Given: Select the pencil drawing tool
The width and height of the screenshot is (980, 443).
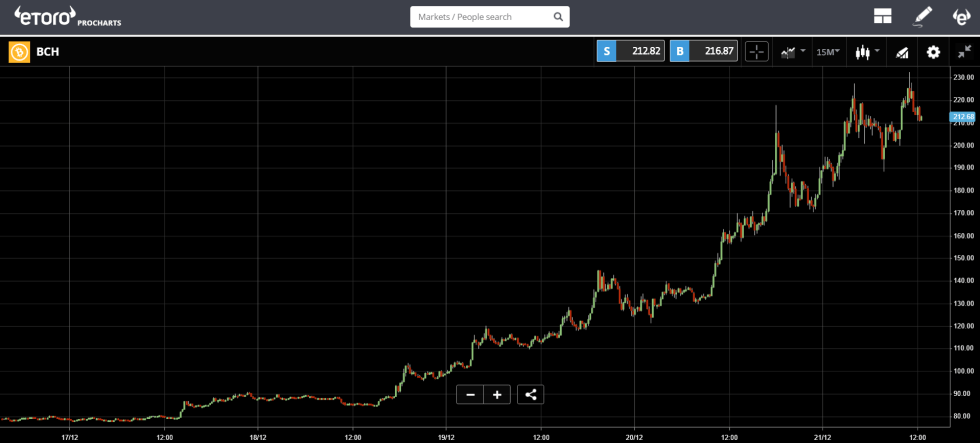Looking at the screenshot, I should (x=922, y=17).
